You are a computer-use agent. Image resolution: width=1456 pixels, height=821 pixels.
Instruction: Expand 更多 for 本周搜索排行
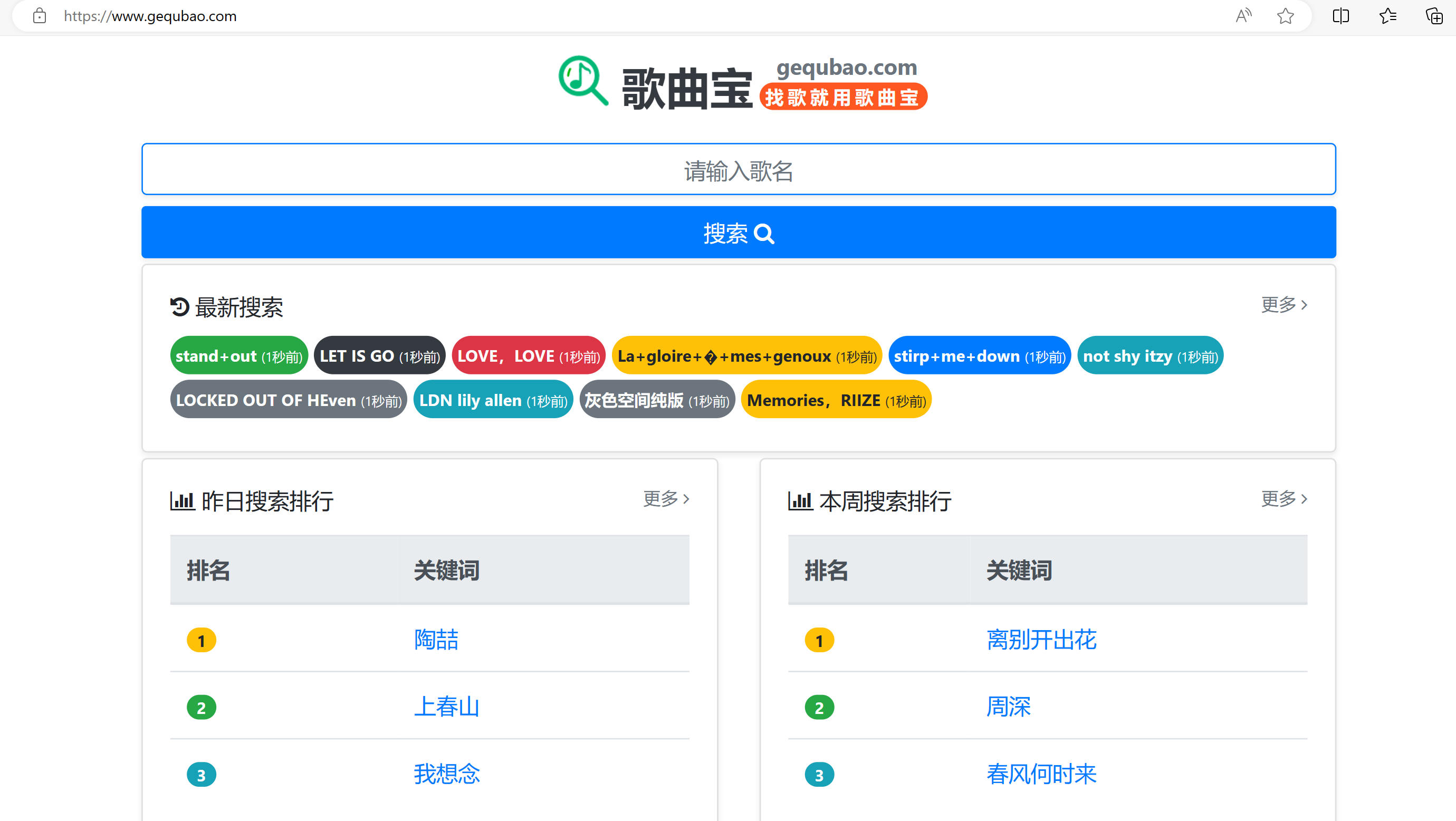pos(1283,498)
